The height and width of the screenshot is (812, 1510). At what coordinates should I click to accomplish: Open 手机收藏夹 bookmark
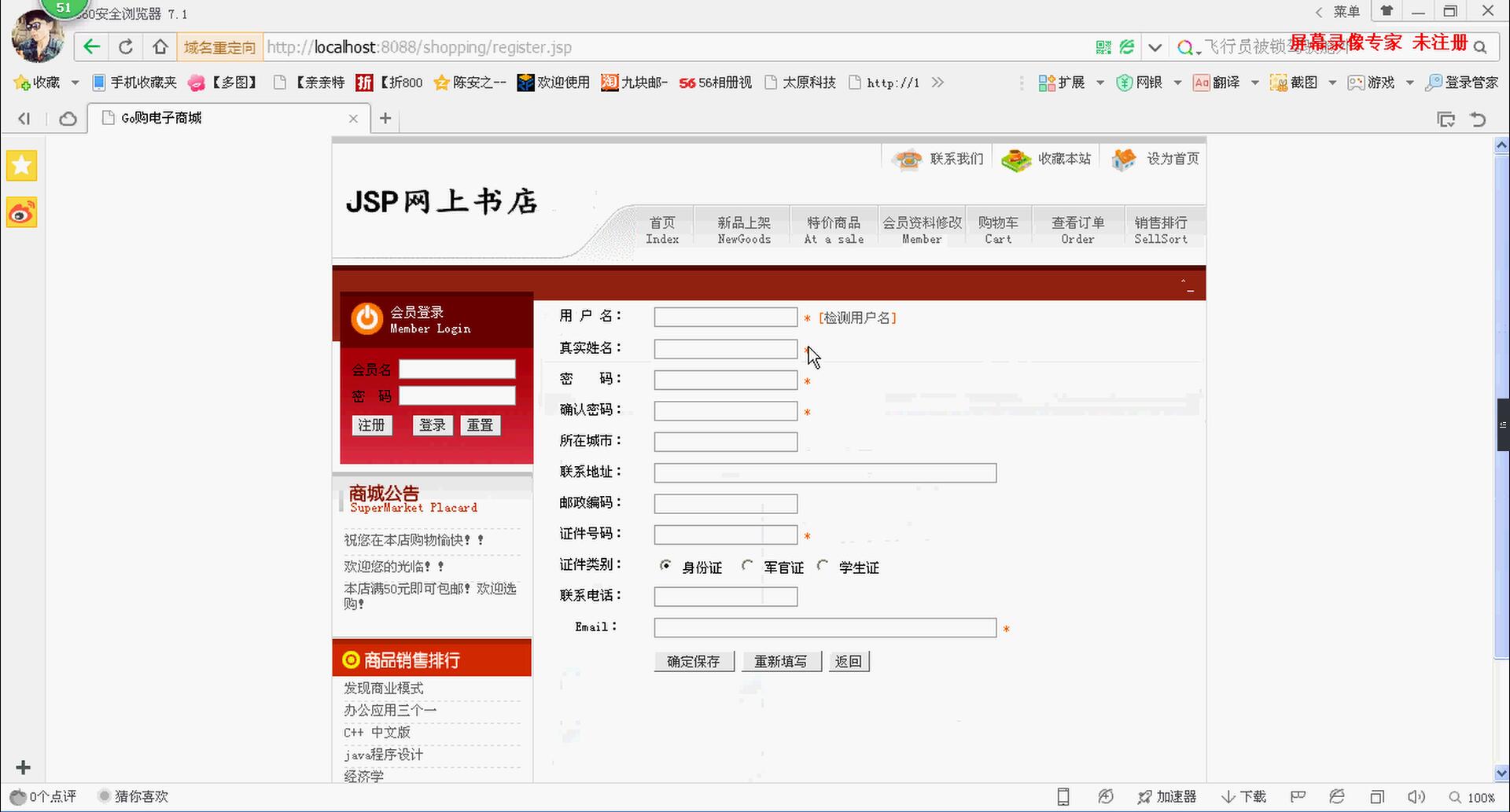click(x=134, y=83)
